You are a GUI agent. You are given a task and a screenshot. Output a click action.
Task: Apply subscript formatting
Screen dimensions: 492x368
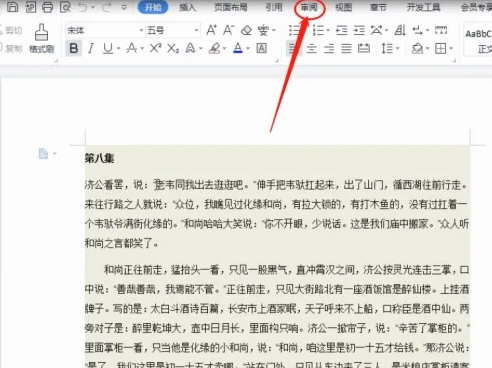click(x=173, y=49)
